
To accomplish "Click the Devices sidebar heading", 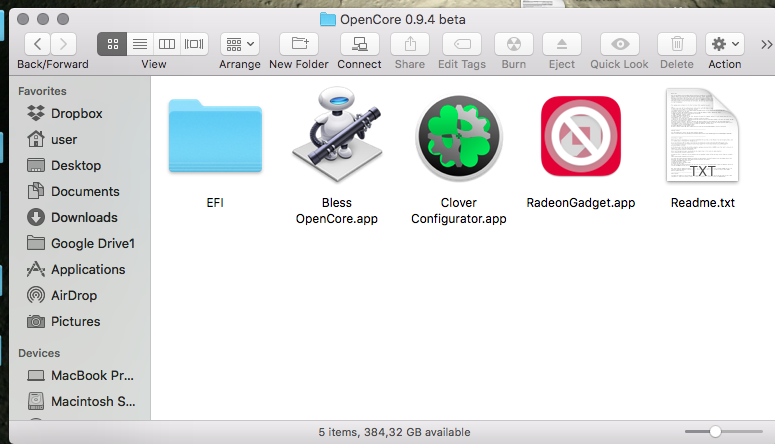I will tap(39, 353).
